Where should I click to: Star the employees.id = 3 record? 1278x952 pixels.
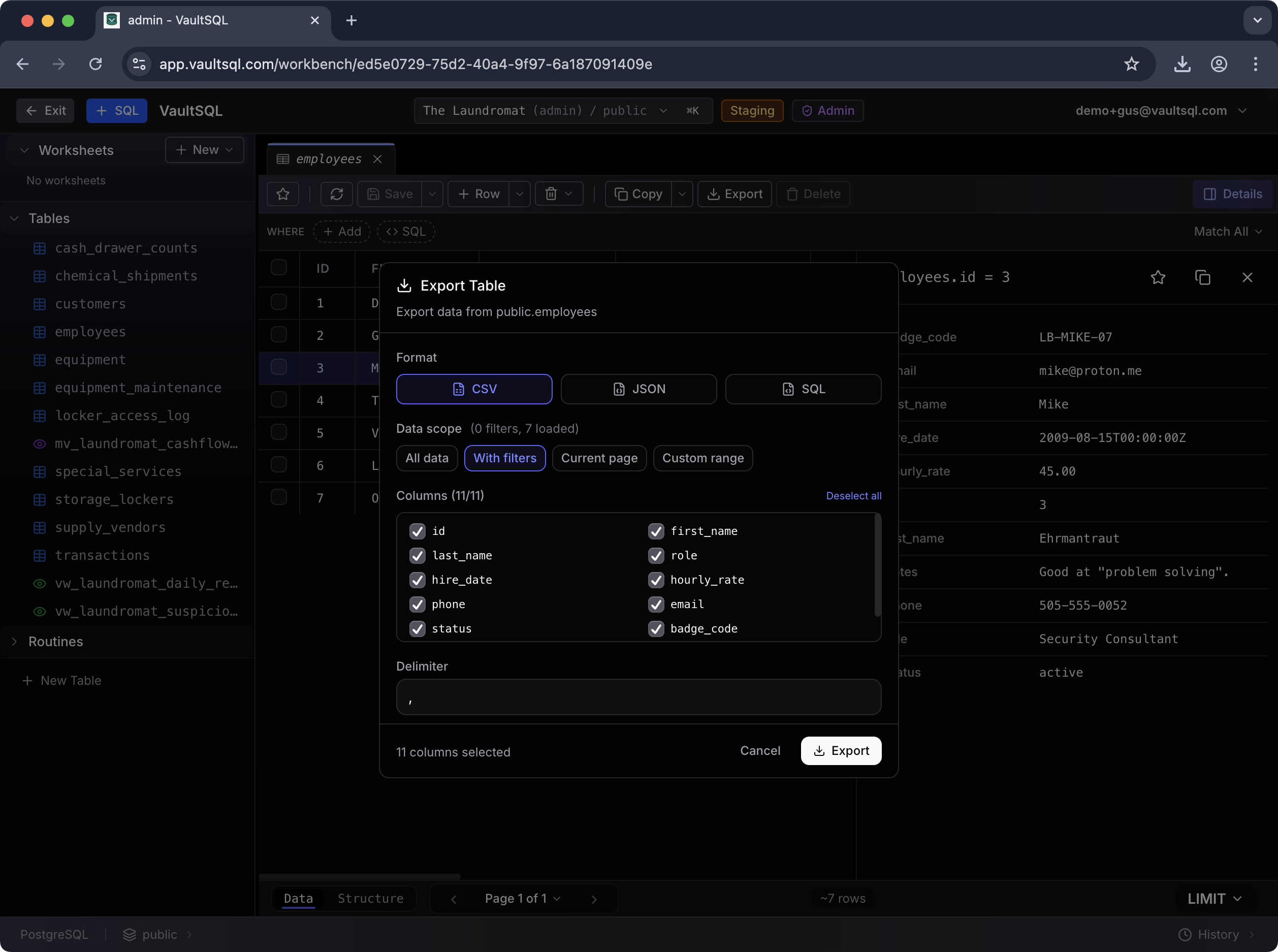tap(1158, 278)
